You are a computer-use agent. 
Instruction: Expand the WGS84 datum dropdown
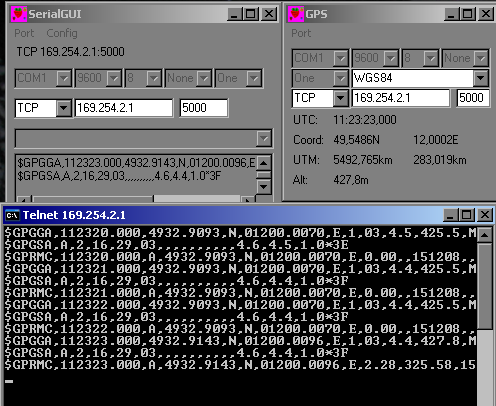point(480,78)
